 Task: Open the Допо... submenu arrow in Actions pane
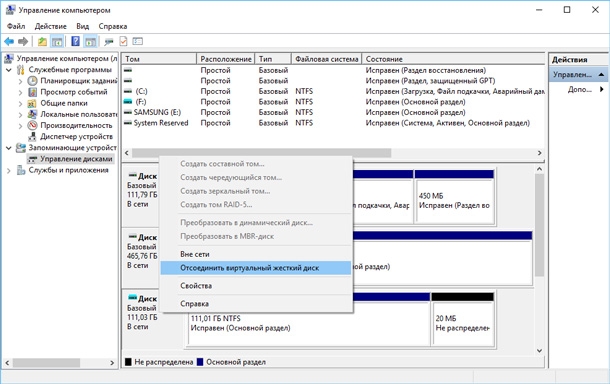pos(601,89)
